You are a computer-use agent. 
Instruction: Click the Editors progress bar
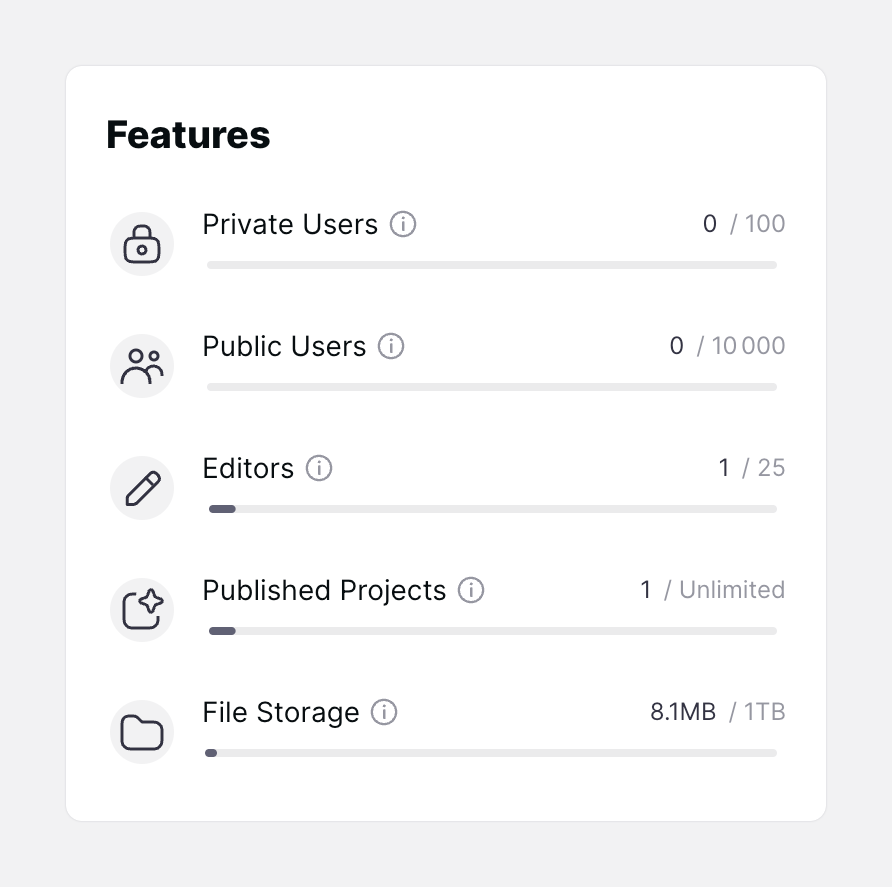click(x=491, y=509)
